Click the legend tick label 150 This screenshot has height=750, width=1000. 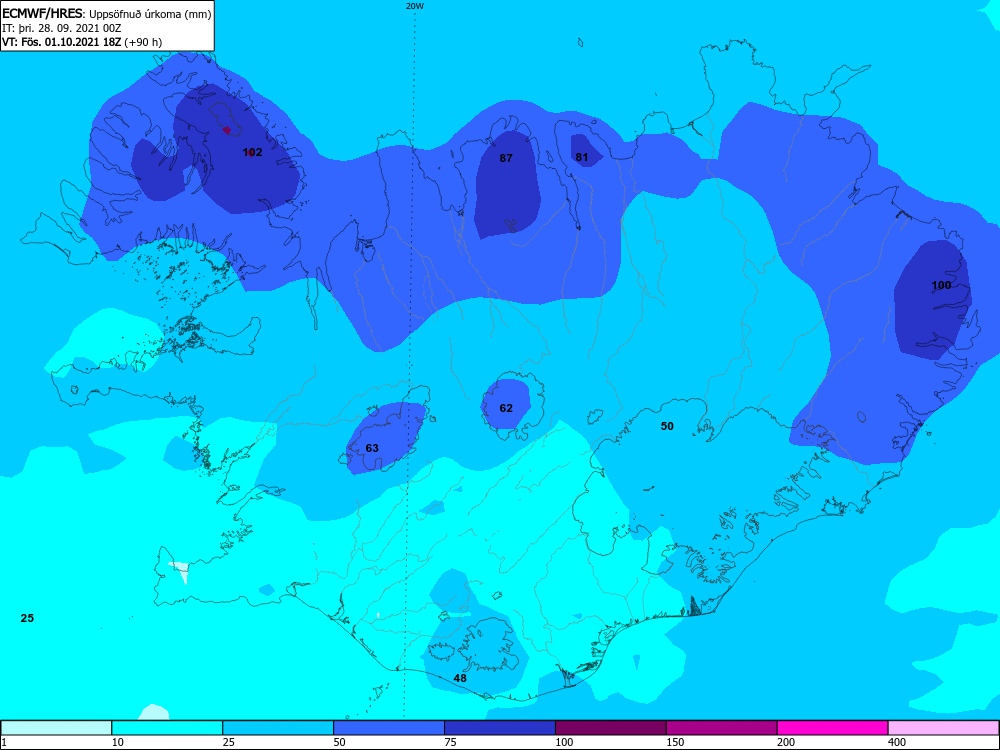[675, 742]
